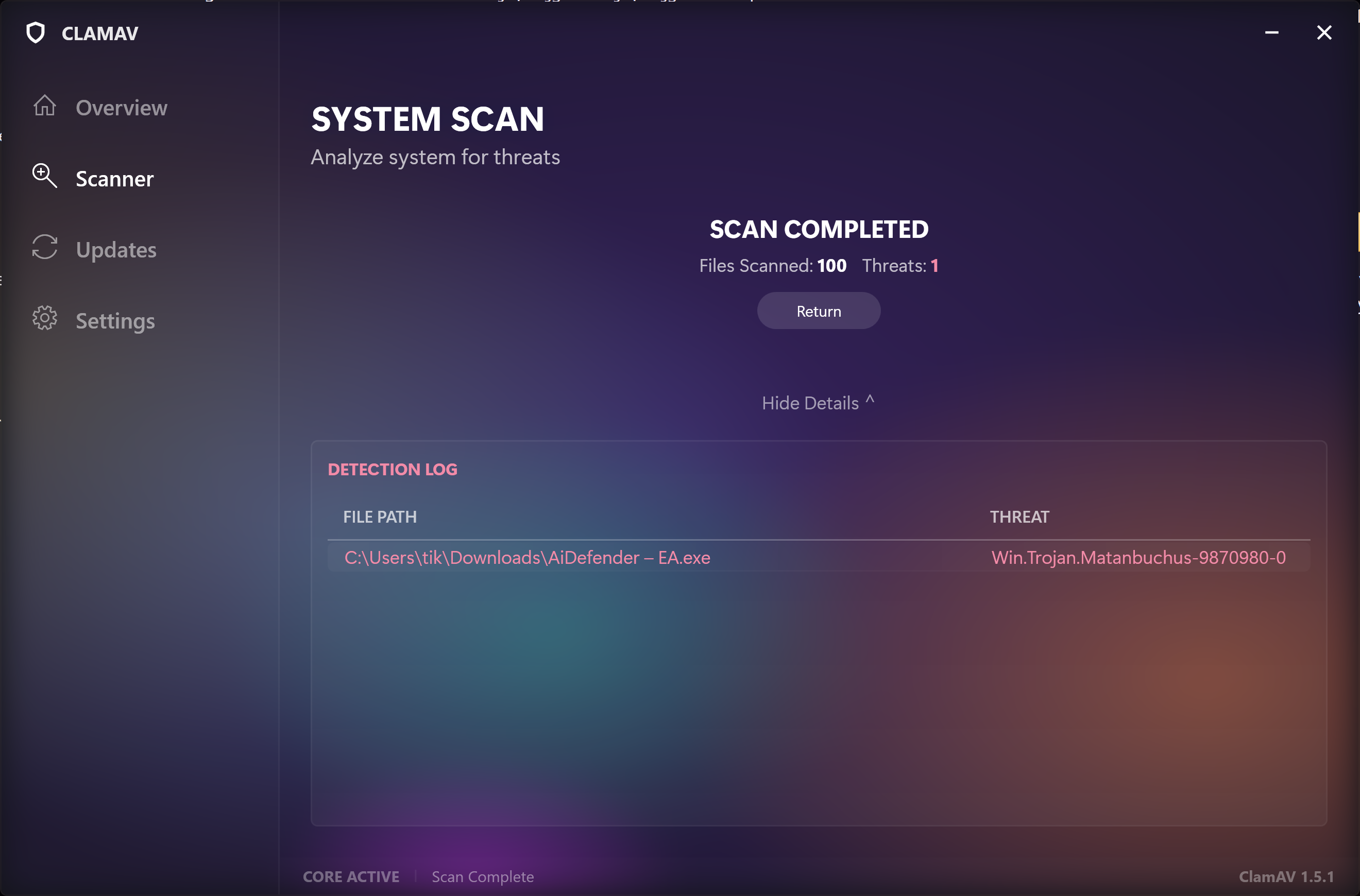Image resolution: width=1360 pixels, height=896 pixels.
Task: Open the Settings page label
Action: (115, 321)
